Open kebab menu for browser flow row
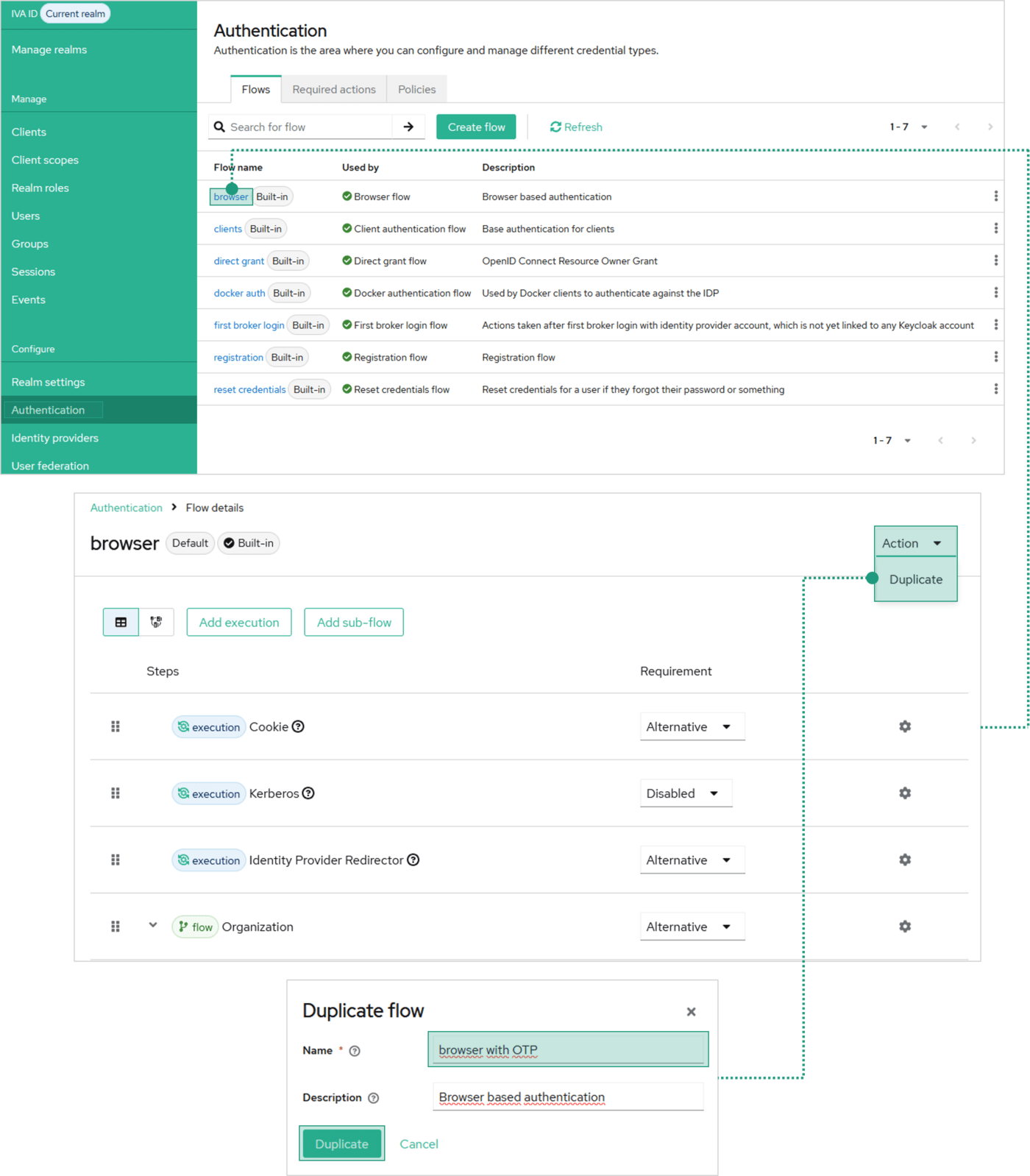 (x=995, y=196)
